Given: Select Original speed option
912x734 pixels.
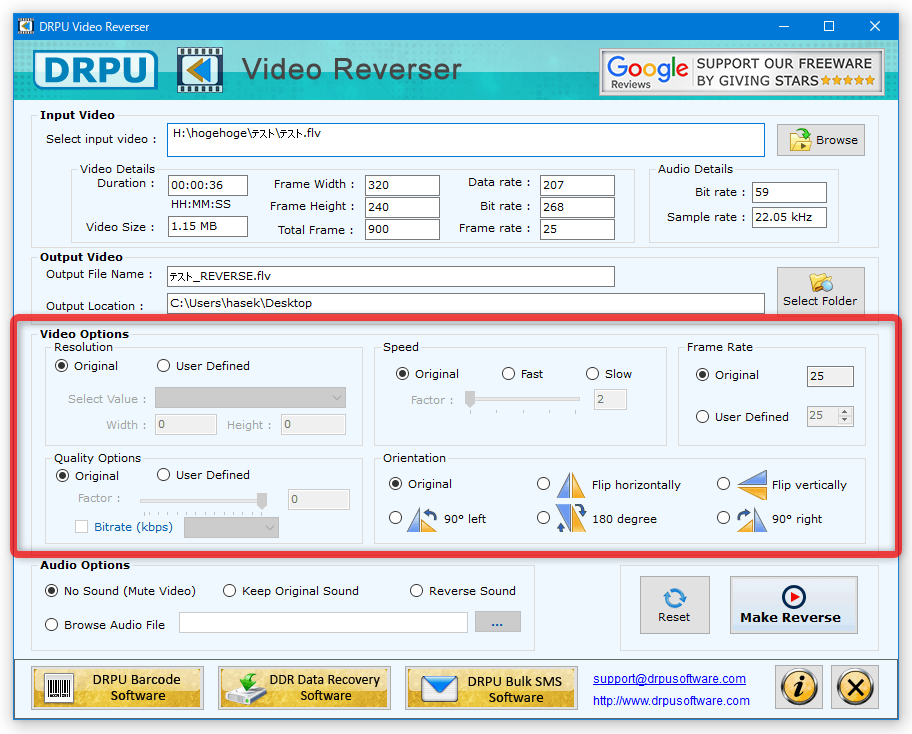Looking at the screenshot, I should click(402, 374).
